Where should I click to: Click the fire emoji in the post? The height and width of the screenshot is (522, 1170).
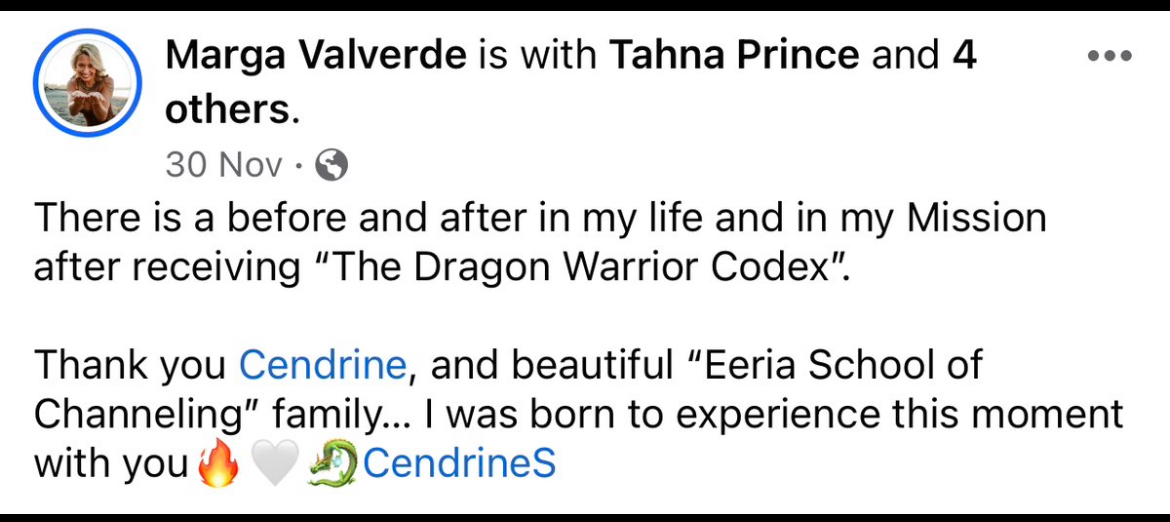(x=217, y=464)
